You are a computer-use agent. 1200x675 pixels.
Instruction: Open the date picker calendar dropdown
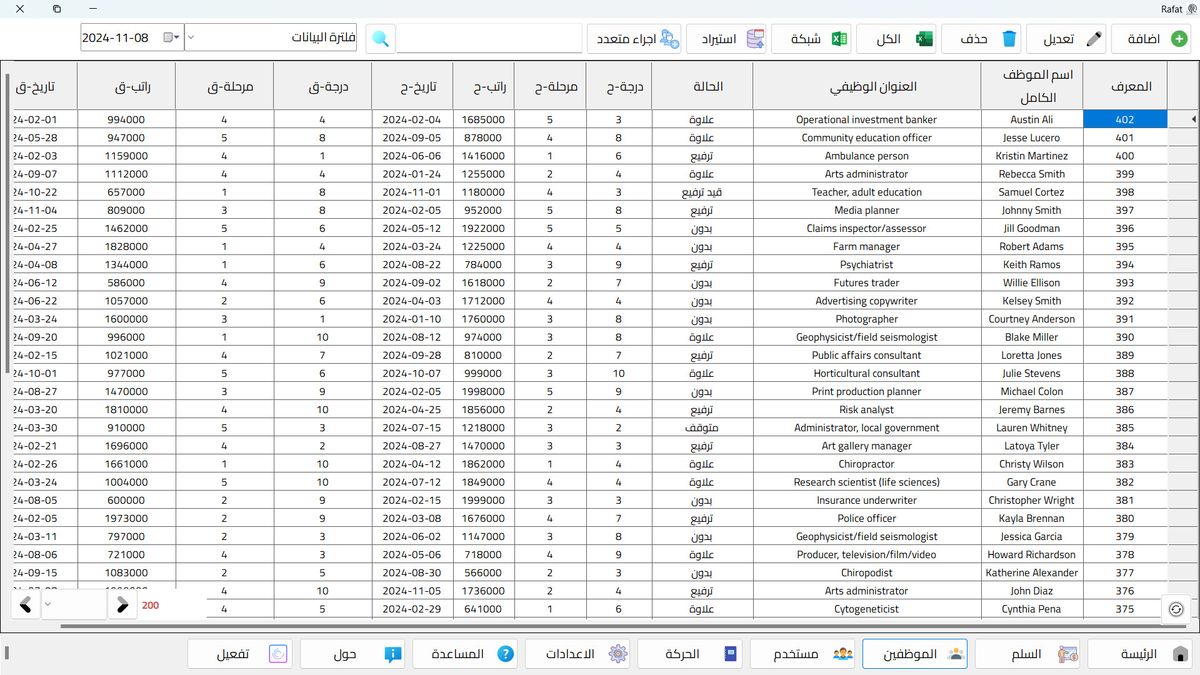(x=171, y=38)
